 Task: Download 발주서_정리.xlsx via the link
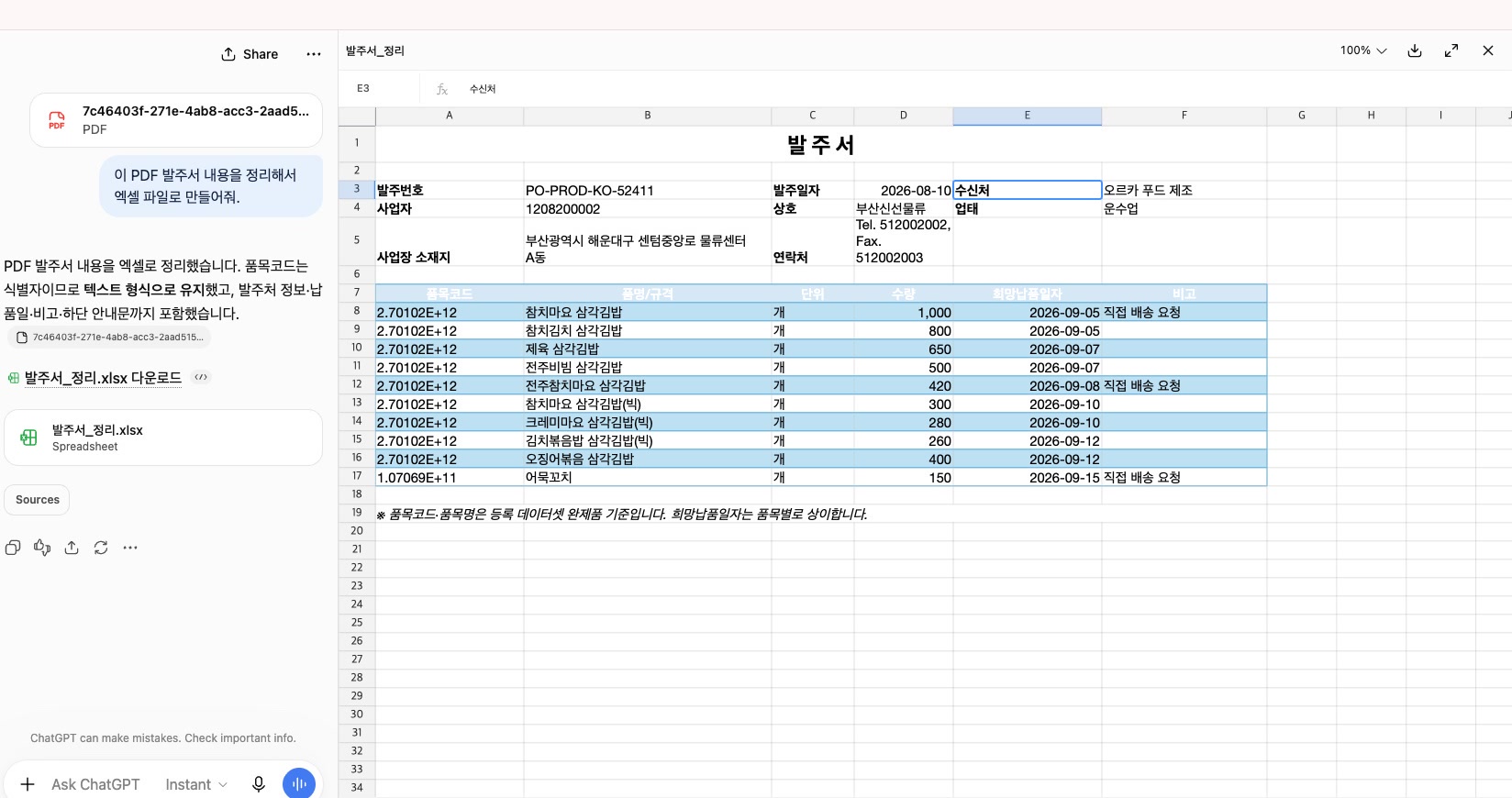click(x=103, y=378)
